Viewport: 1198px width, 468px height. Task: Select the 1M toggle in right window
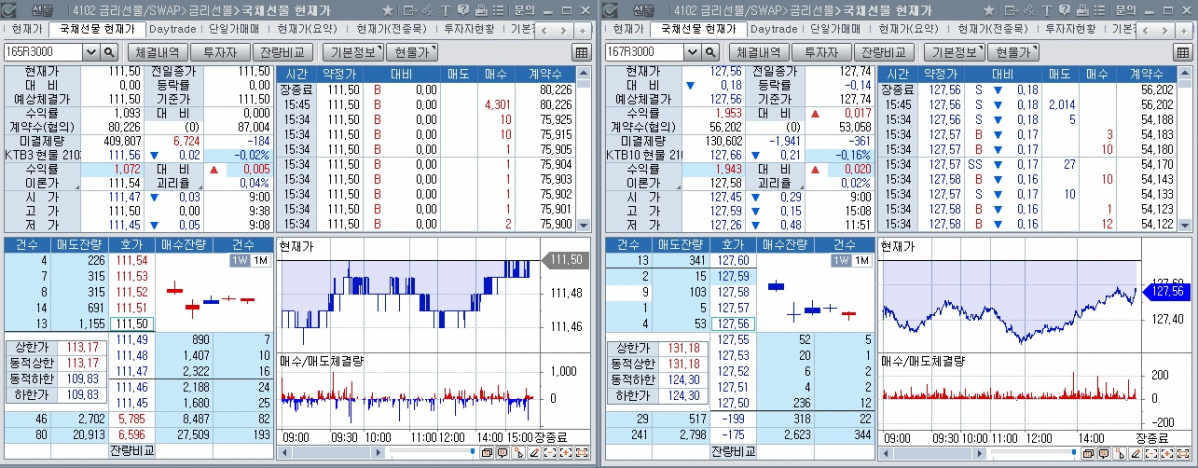tap(861, 260)
